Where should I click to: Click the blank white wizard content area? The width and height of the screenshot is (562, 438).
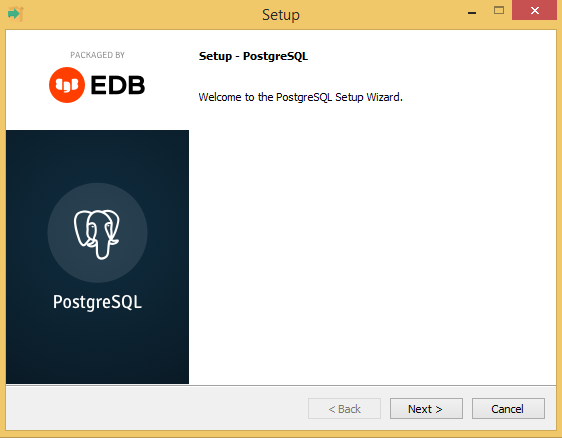[x=372, y=244]
